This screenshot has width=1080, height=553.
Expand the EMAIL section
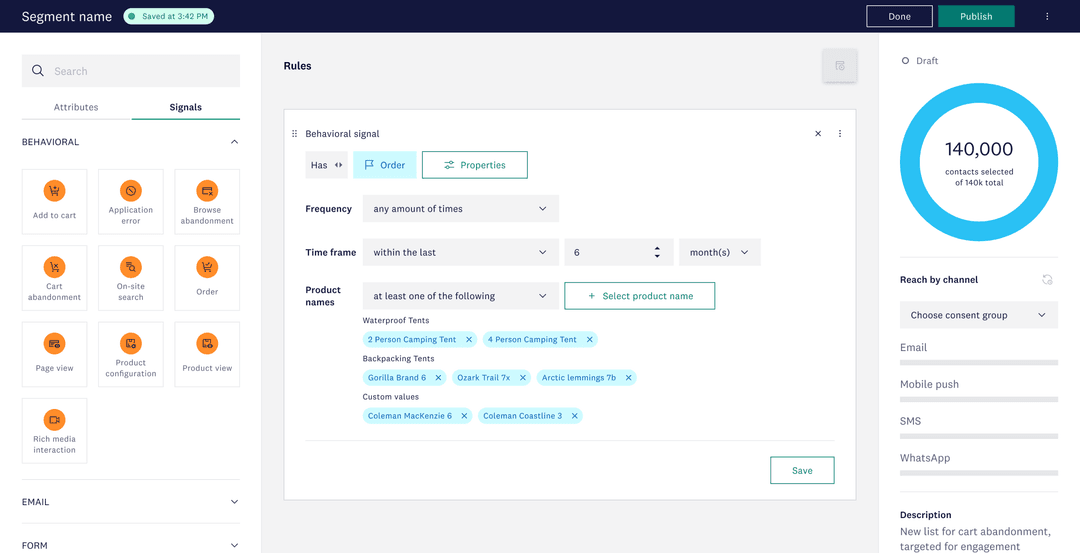[x=234, y=502]
